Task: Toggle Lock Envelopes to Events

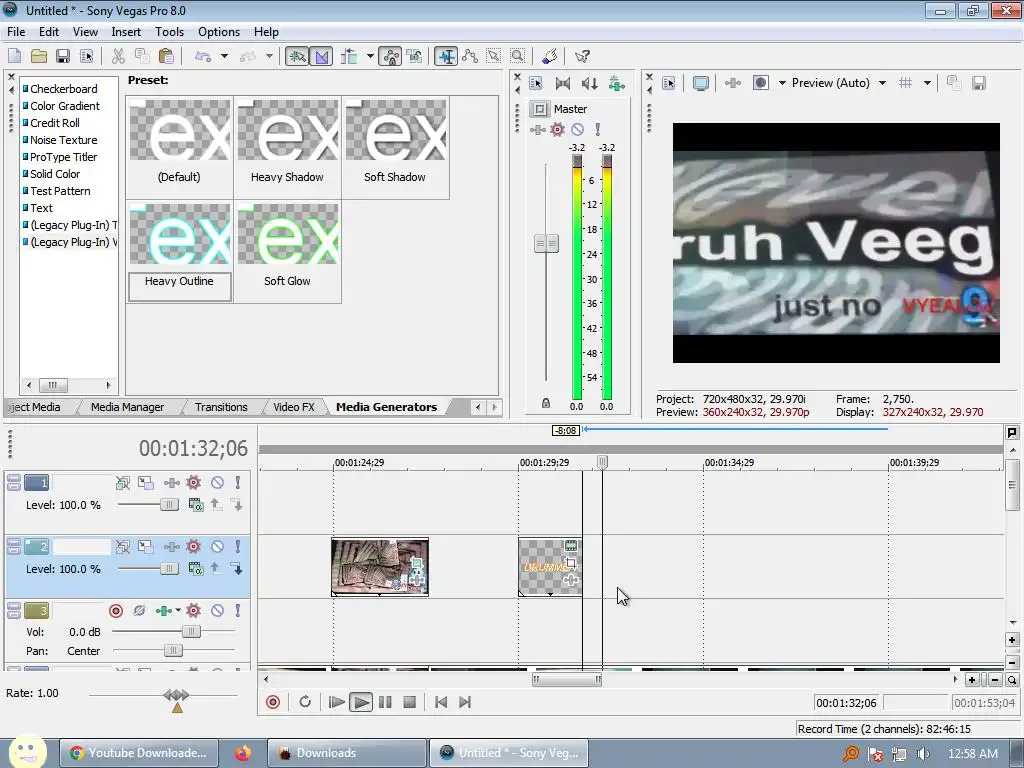Action: coord(391,56)
